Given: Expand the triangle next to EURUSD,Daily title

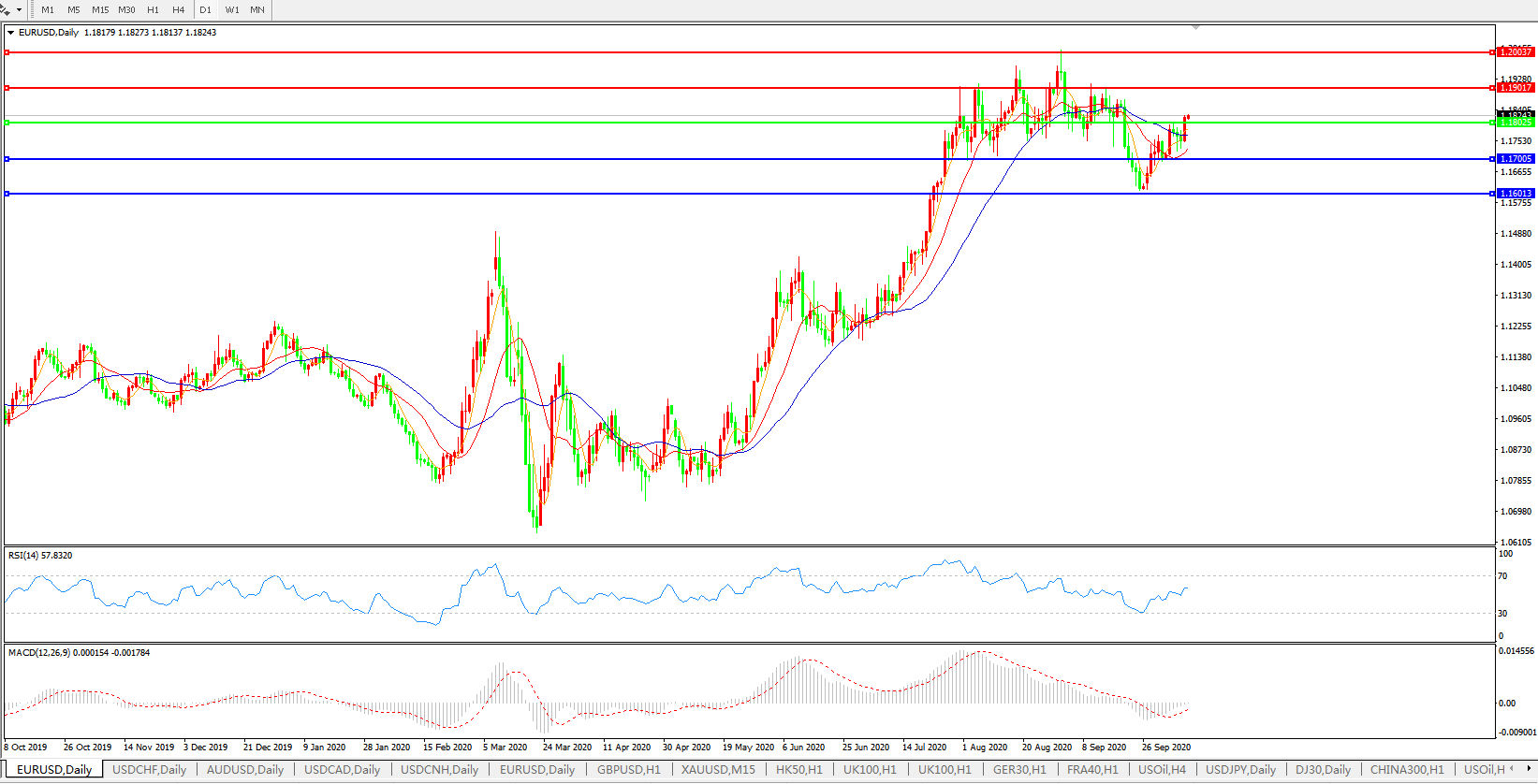Looking at the screenshot, I should [x=11, y=33].
